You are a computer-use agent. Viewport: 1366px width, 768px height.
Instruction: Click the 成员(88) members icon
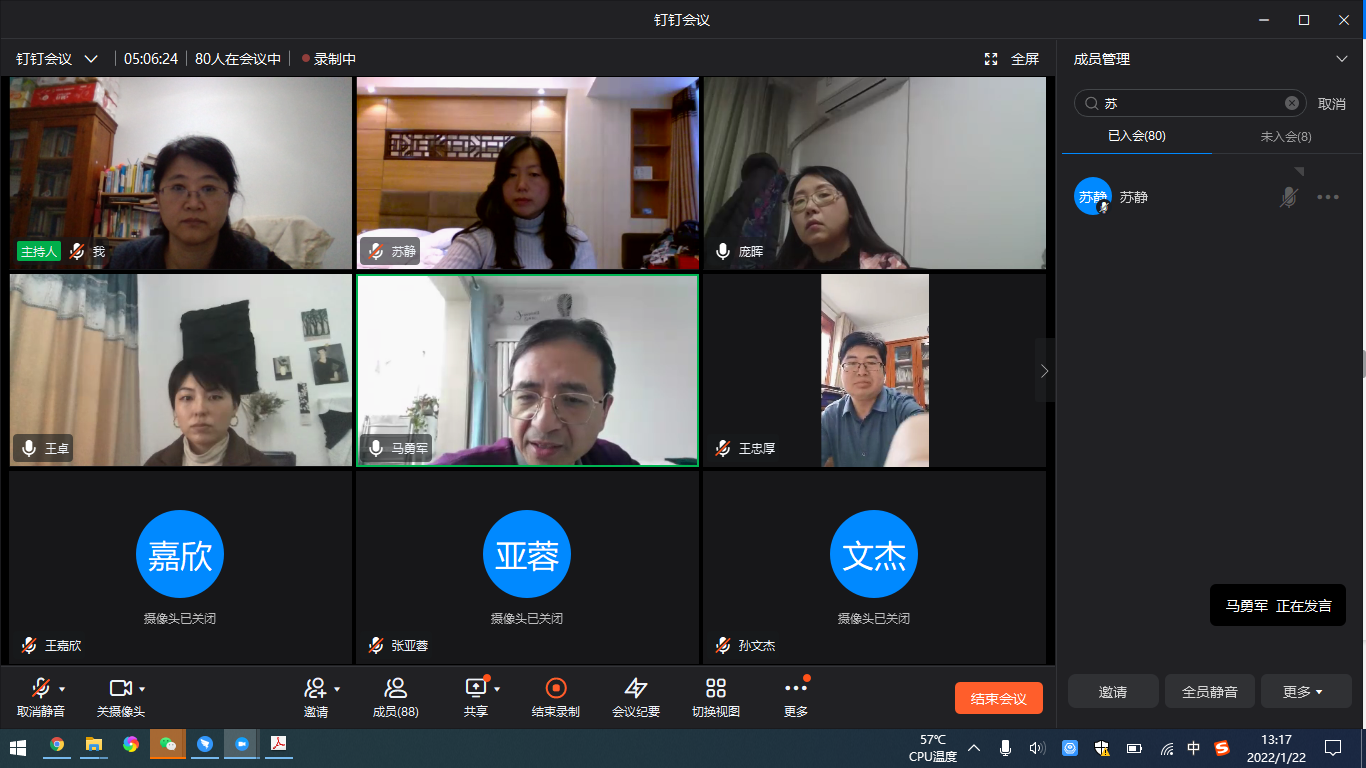395,688
